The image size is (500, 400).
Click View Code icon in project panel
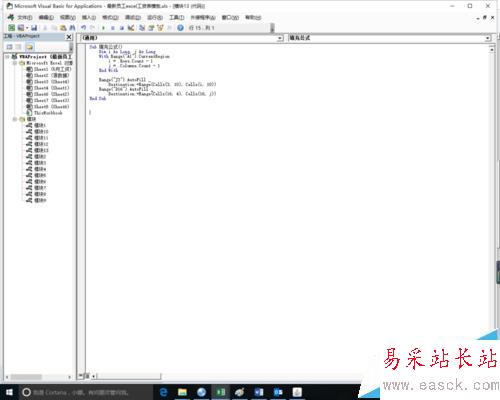tap(10, 47)
